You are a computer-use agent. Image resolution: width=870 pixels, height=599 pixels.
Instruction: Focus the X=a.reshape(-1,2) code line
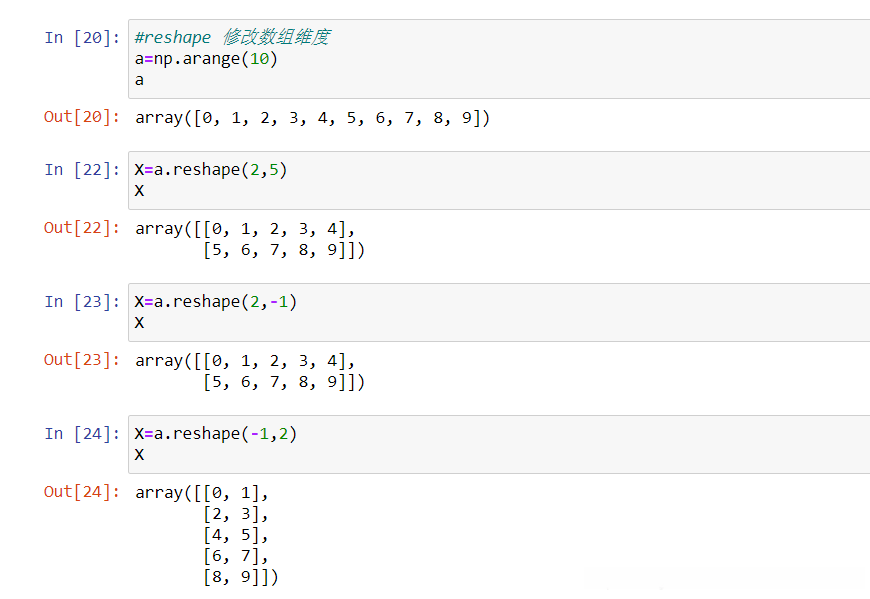[x=215, y=434]
